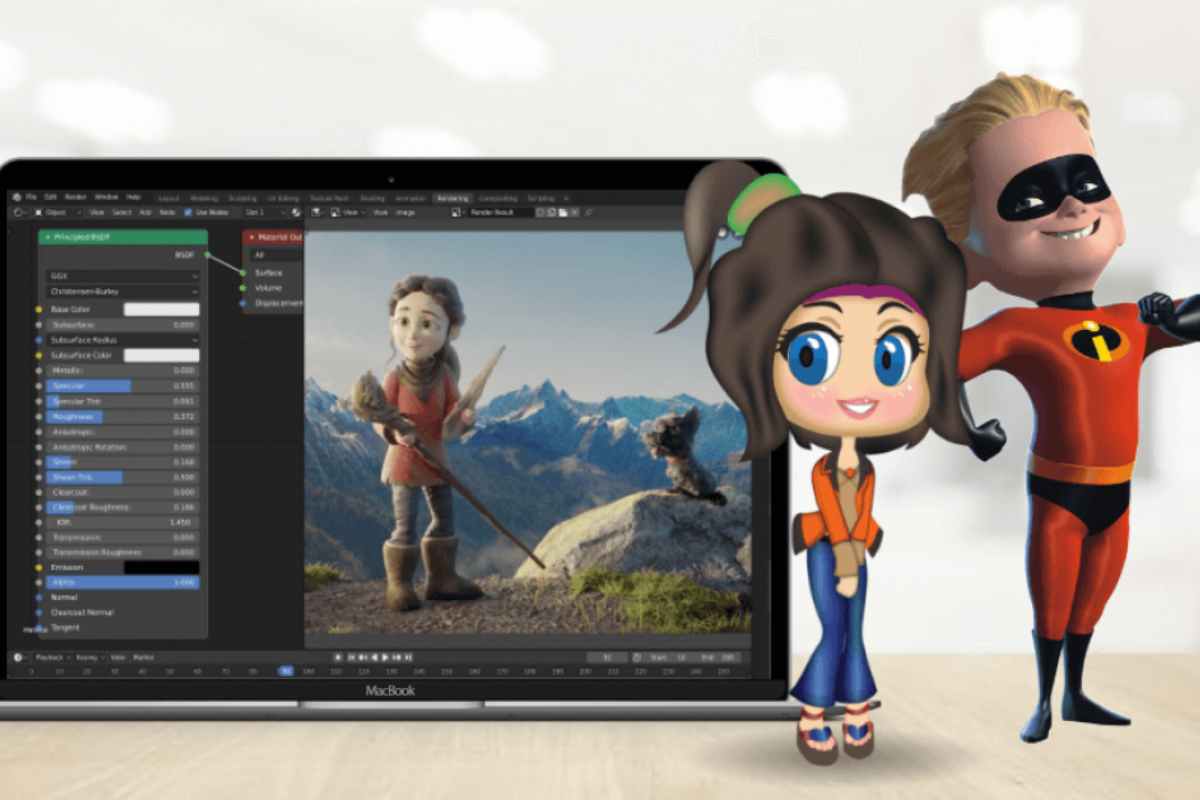Open the image browse icon beside Render Result
The height and width of the screenshot is (800, 1200).
click(456, 212)
